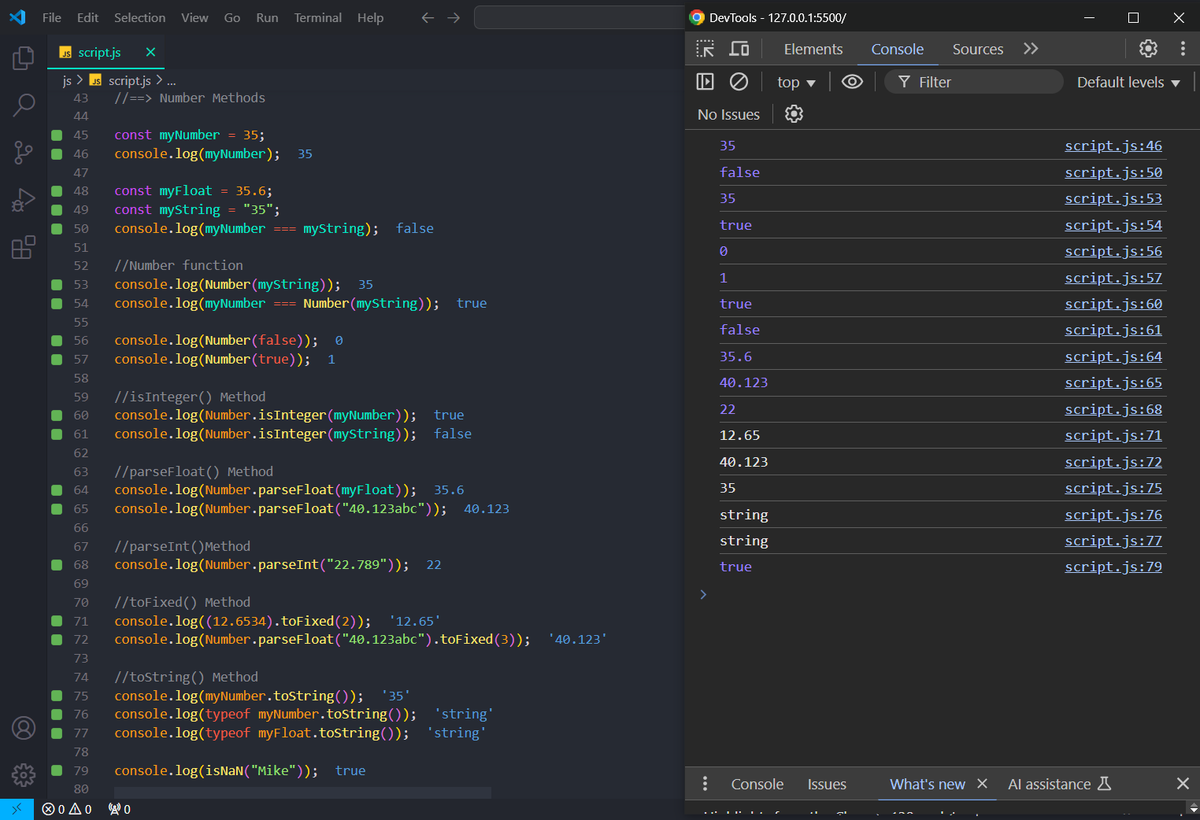Open the AI assistance drawer tab
The image size is (1200, 820).
[x=1060, y=784]
